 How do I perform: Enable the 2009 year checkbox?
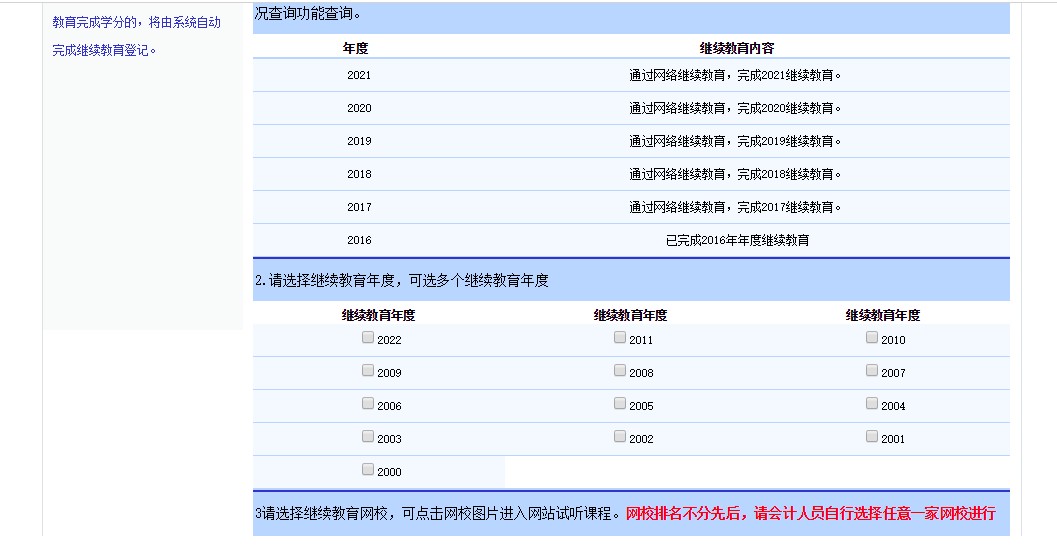point(368,371)
